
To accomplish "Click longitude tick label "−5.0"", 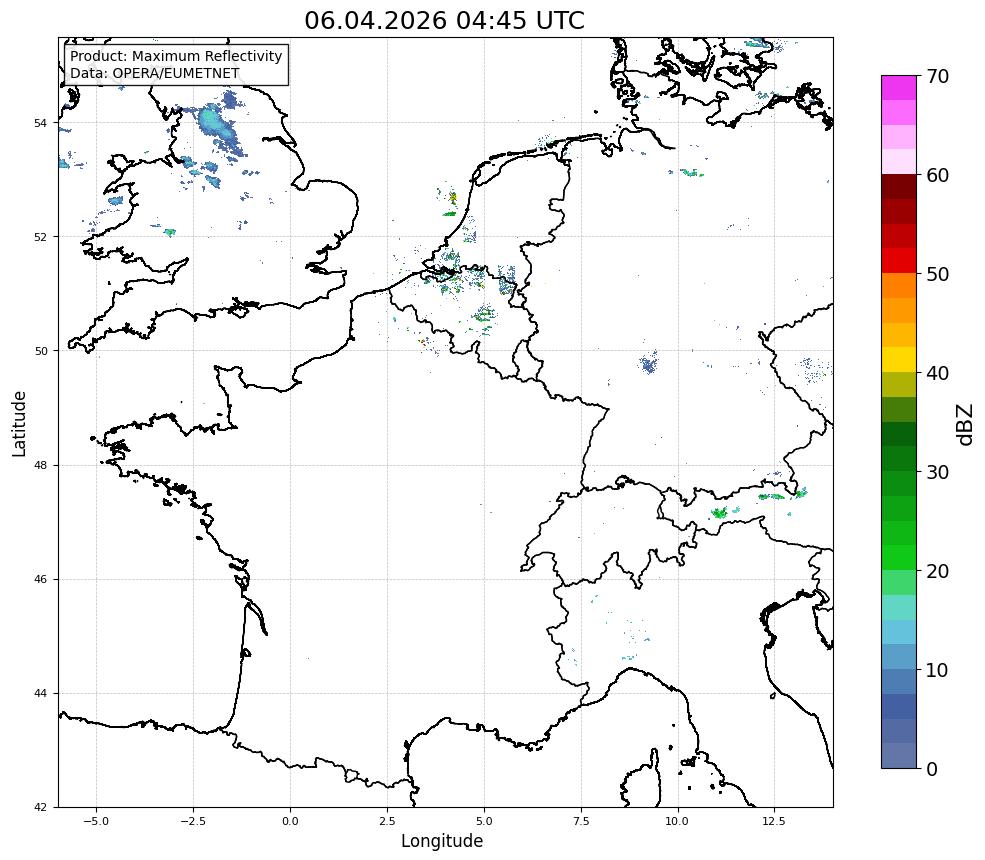I will 96,821.
